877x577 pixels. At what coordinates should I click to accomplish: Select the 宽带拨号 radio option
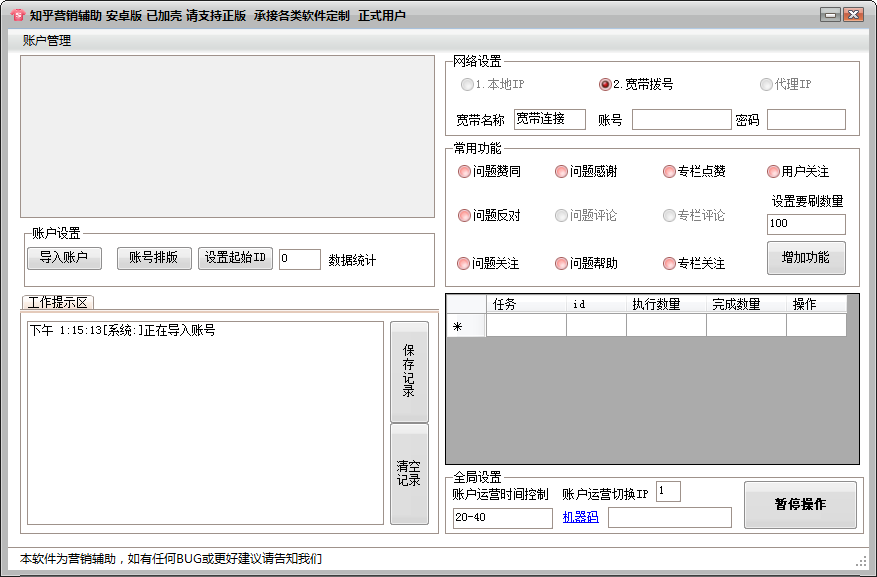pyautogui.click(x=605, y=85)
